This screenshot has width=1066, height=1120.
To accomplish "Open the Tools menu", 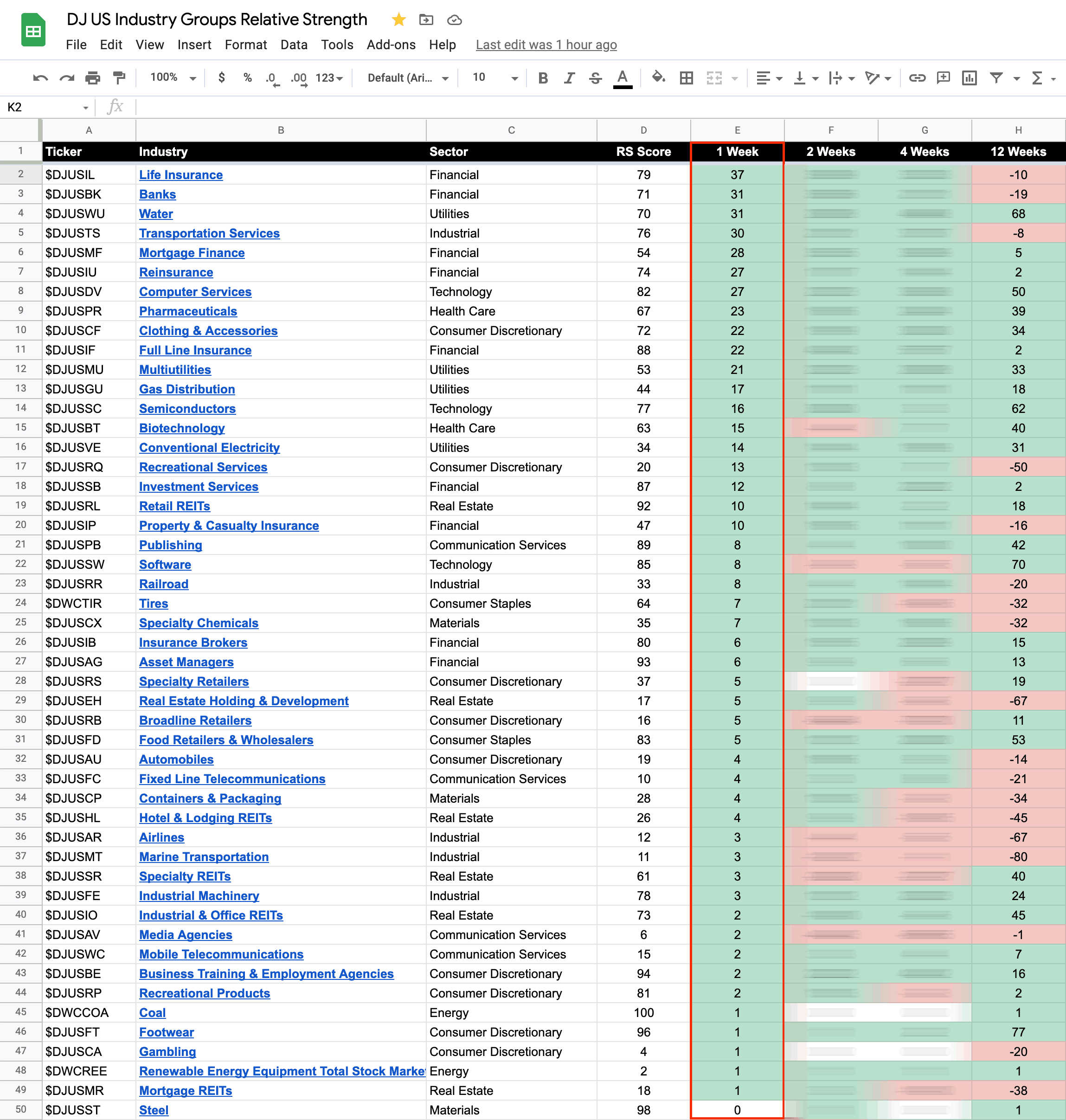I will pyautogui.click(x=337, y=45).
